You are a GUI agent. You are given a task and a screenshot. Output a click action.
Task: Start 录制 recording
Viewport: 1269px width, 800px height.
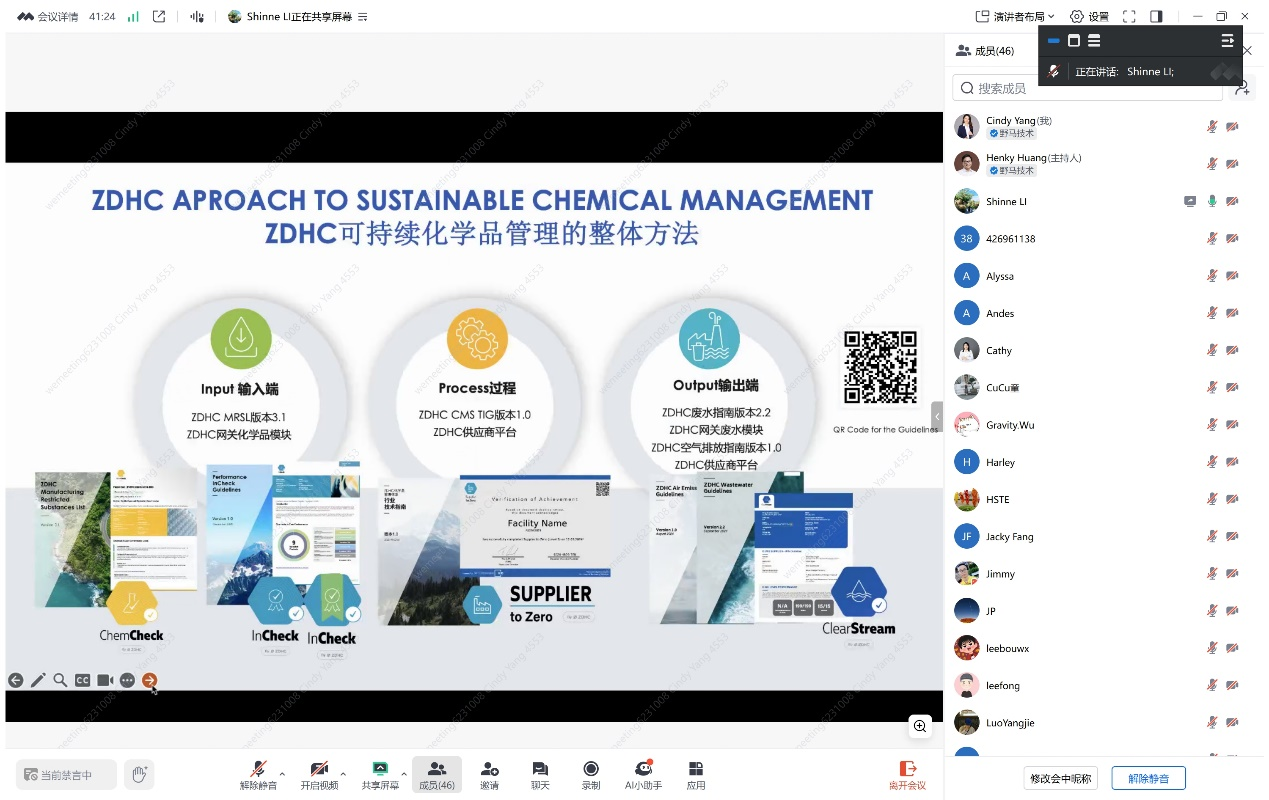[591, 775]
